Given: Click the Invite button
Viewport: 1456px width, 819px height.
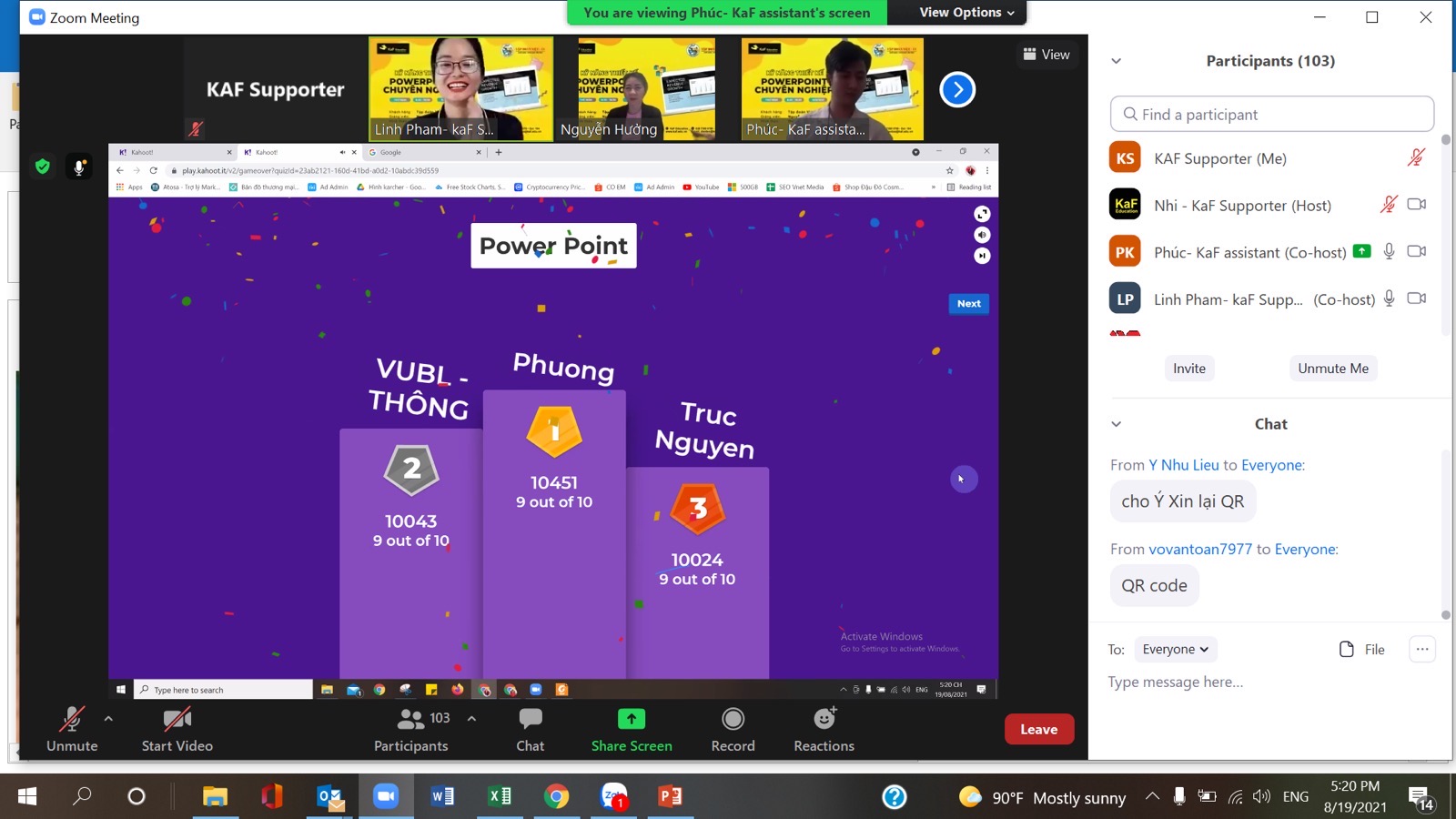Looking at the screenshot, I should point(1189,368).
